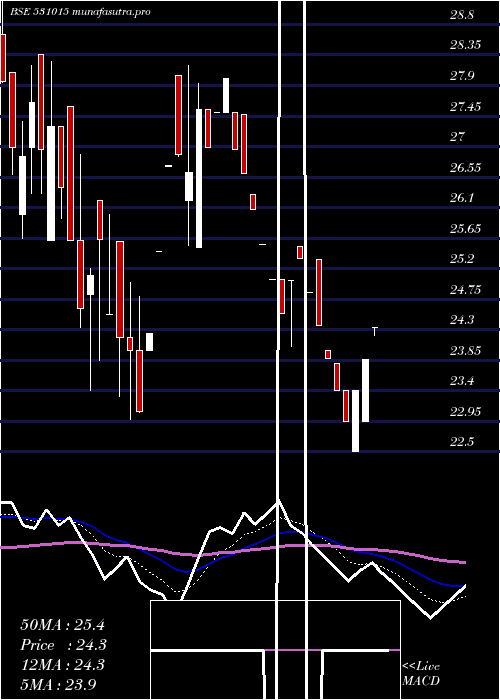
Task: Click the lowest white candlestick reaching 22.5
Action: point(355,421)
